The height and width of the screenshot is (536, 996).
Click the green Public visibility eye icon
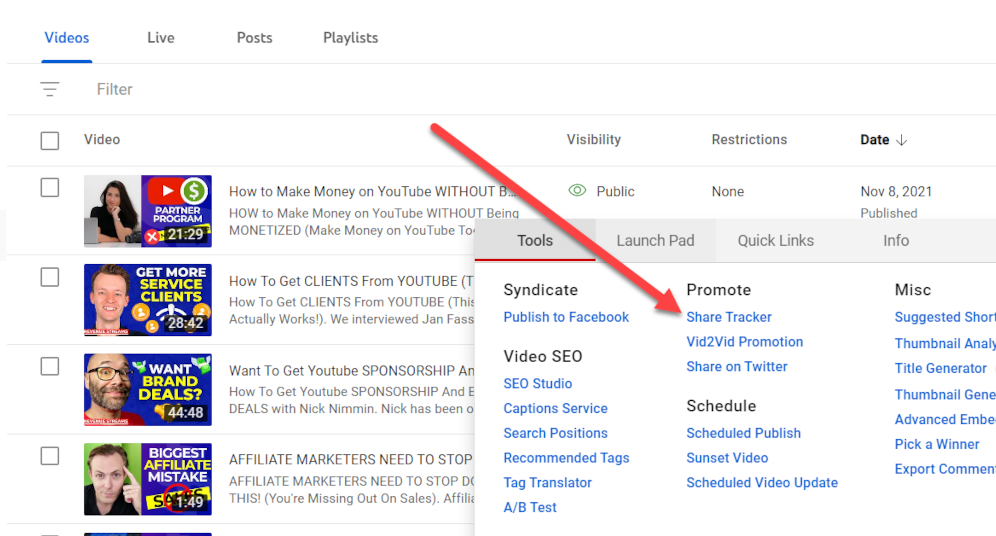[x=576, y=191]
